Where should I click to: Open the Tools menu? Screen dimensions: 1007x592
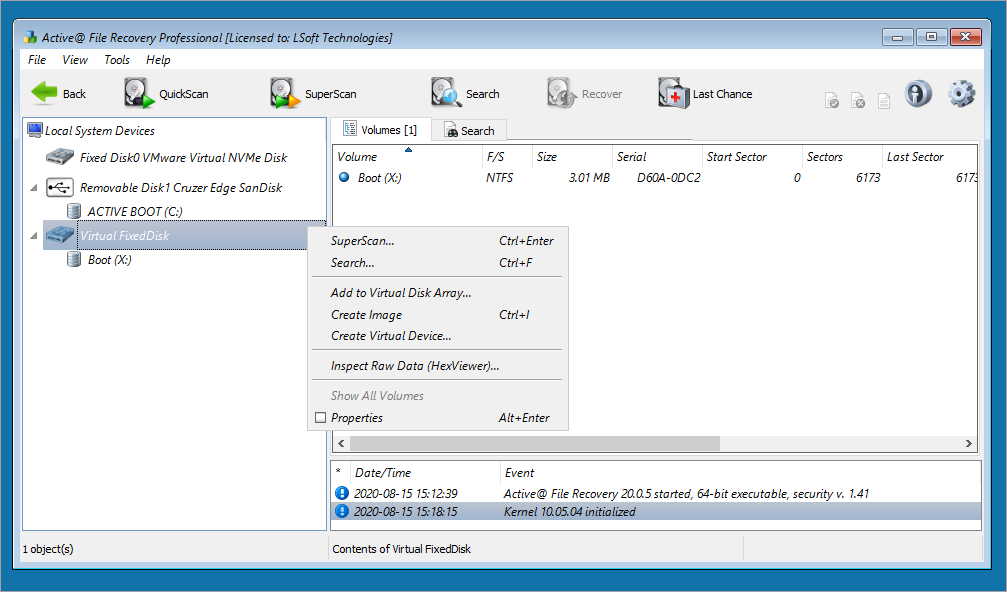click(x=117, y=60)
